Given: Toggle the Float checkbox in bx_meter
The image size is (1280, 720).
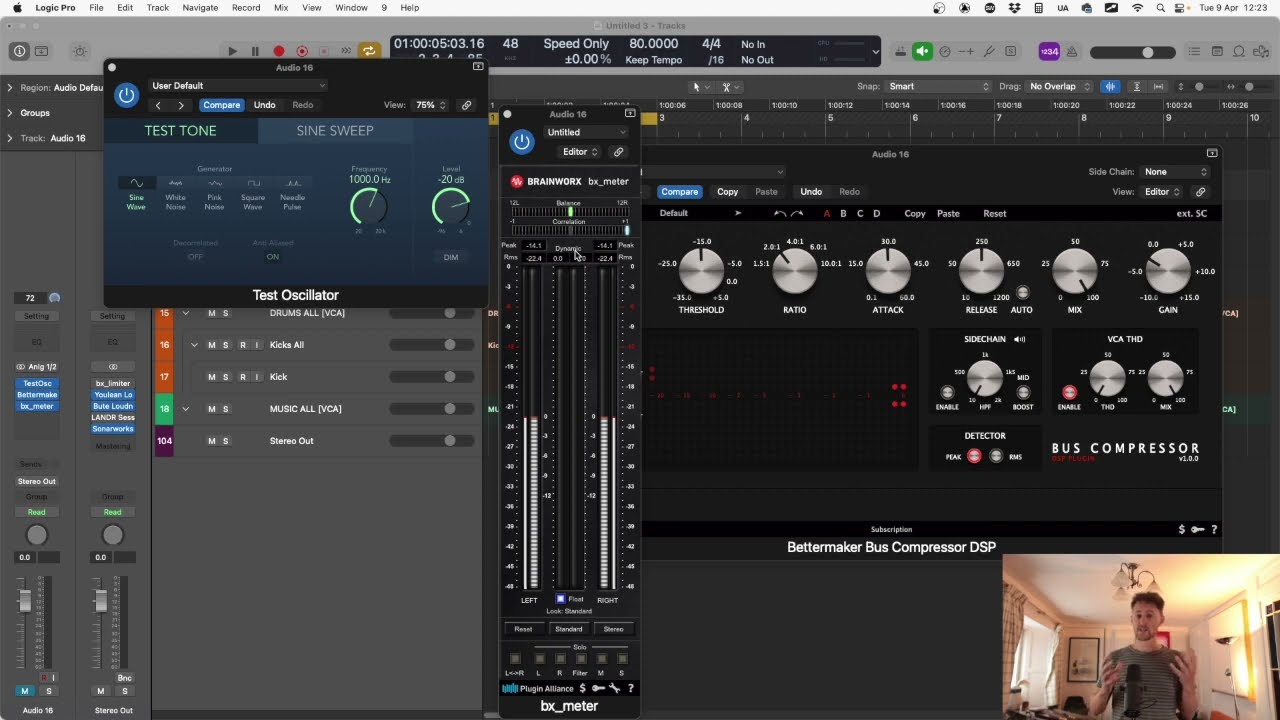Looking at the screenshot, I should (561, 599).
